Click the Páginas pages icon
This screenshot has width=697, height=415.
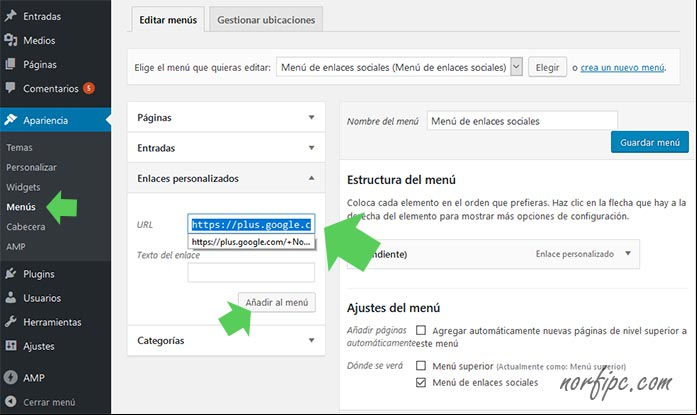[11, 64]
